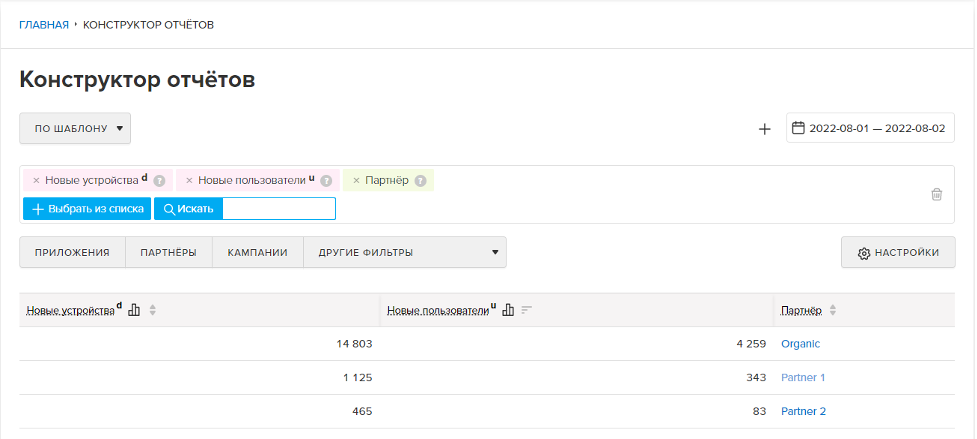Remove the Новые пользователи metric tag
Screen dimensions: 977x439
click(x=189, y=181)
